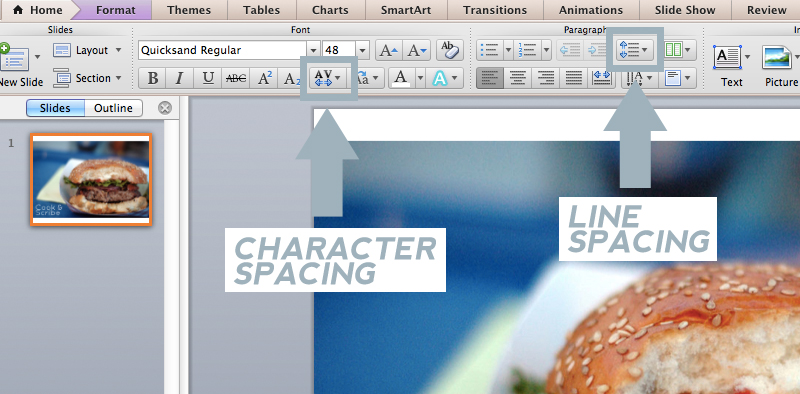The image size is (800, 394).
Task: Click the bulleted list icon
Action: (x=490, y=50)
